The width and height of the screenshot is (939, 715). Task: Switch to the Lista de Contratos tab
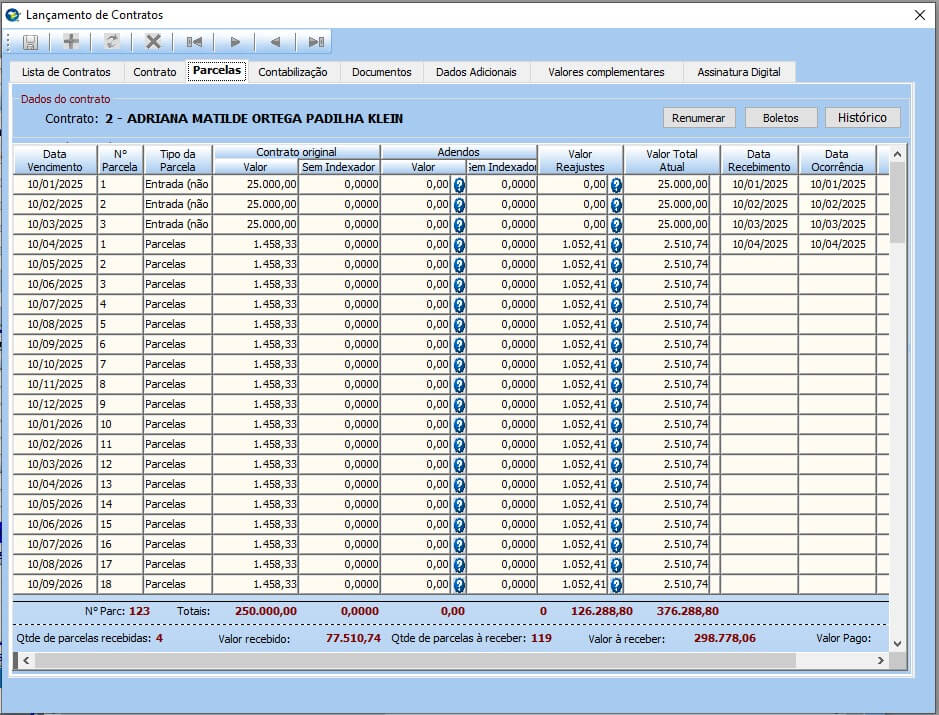tap(66, 72)
